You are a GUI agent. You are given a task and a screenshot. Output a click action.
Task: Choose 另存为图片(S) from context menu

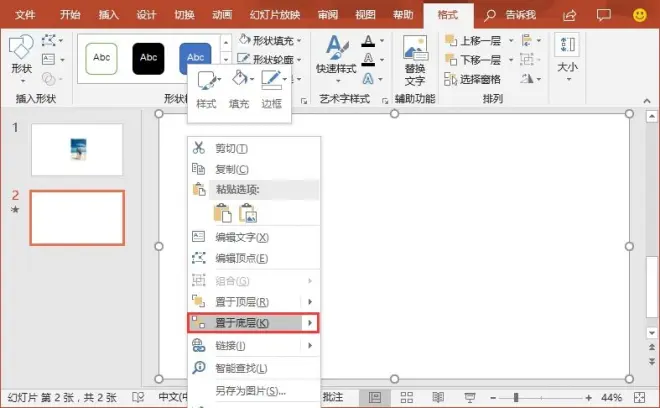(x=254, y=391)
